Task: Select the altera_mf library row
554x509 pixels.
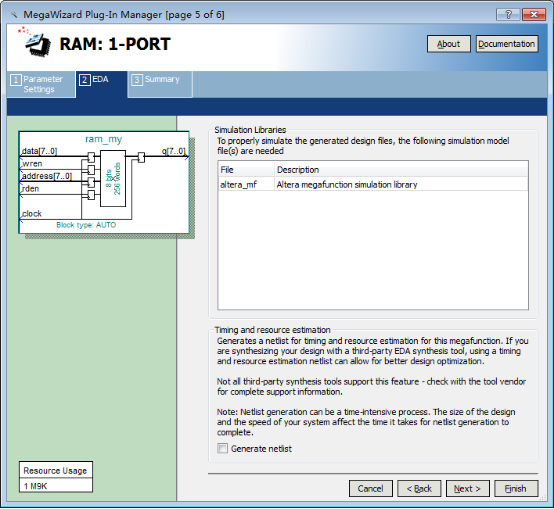Action: [373, 184]
